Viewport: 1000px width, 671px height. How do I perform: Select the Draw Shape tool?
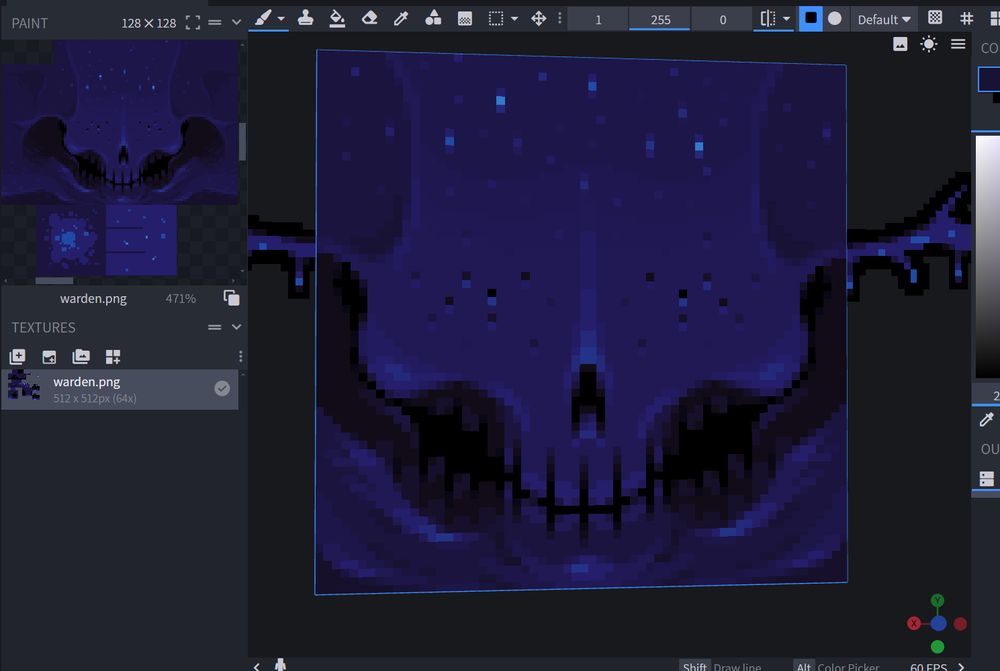(433, 18)
